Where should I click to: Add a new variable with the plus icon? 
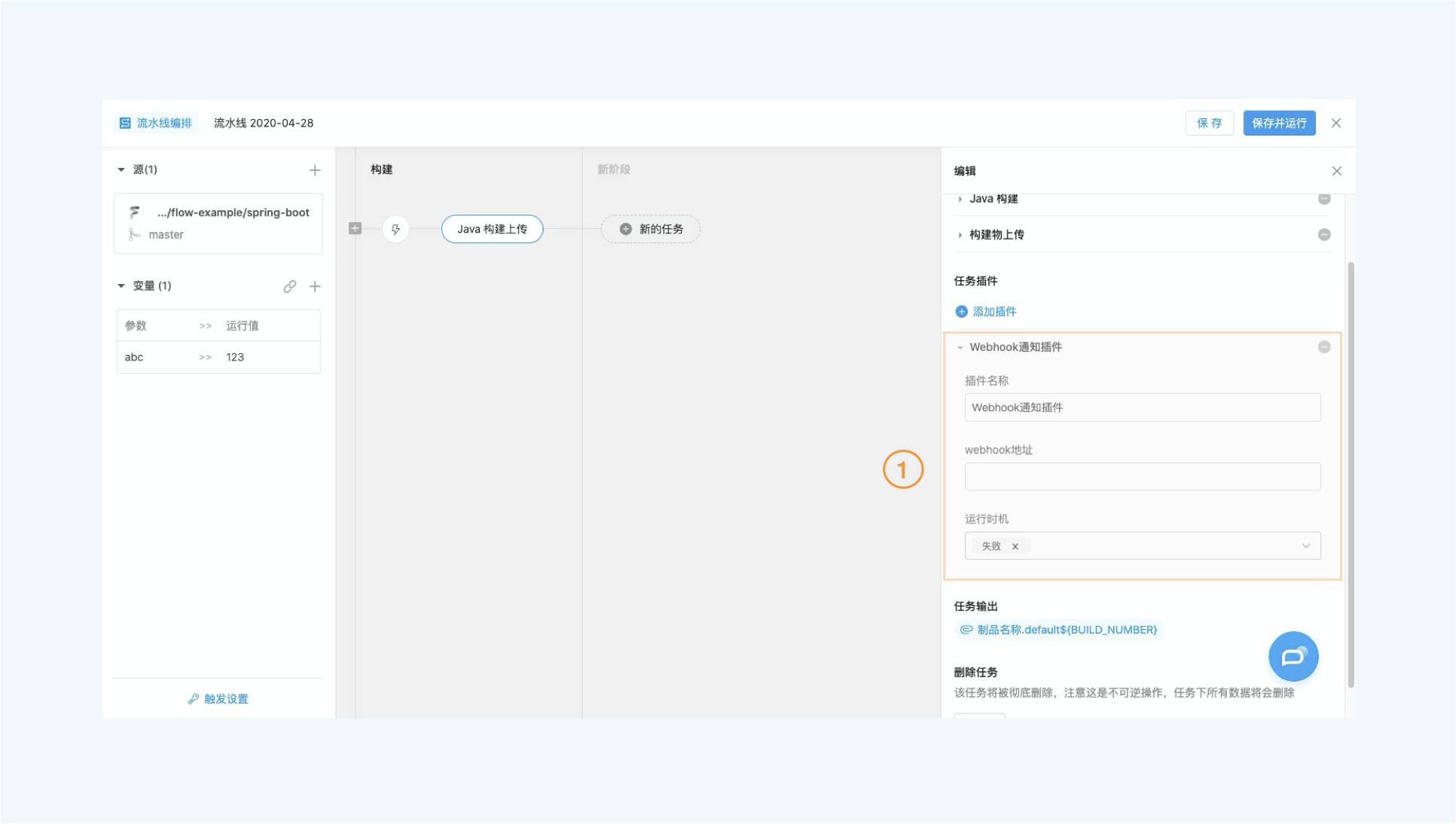(x=315, y=286)
